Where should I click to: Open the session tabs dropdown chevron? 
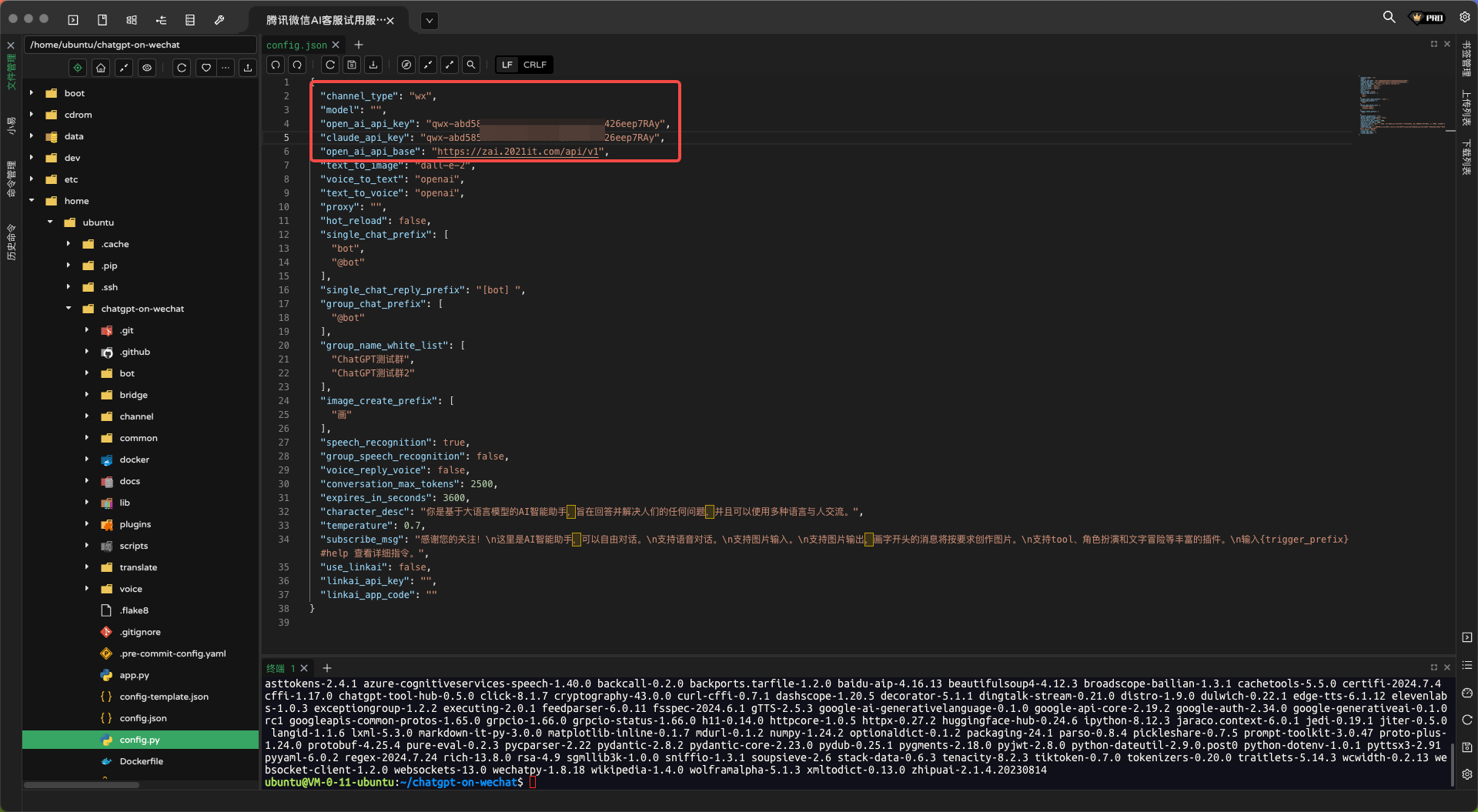pos(430,21)
